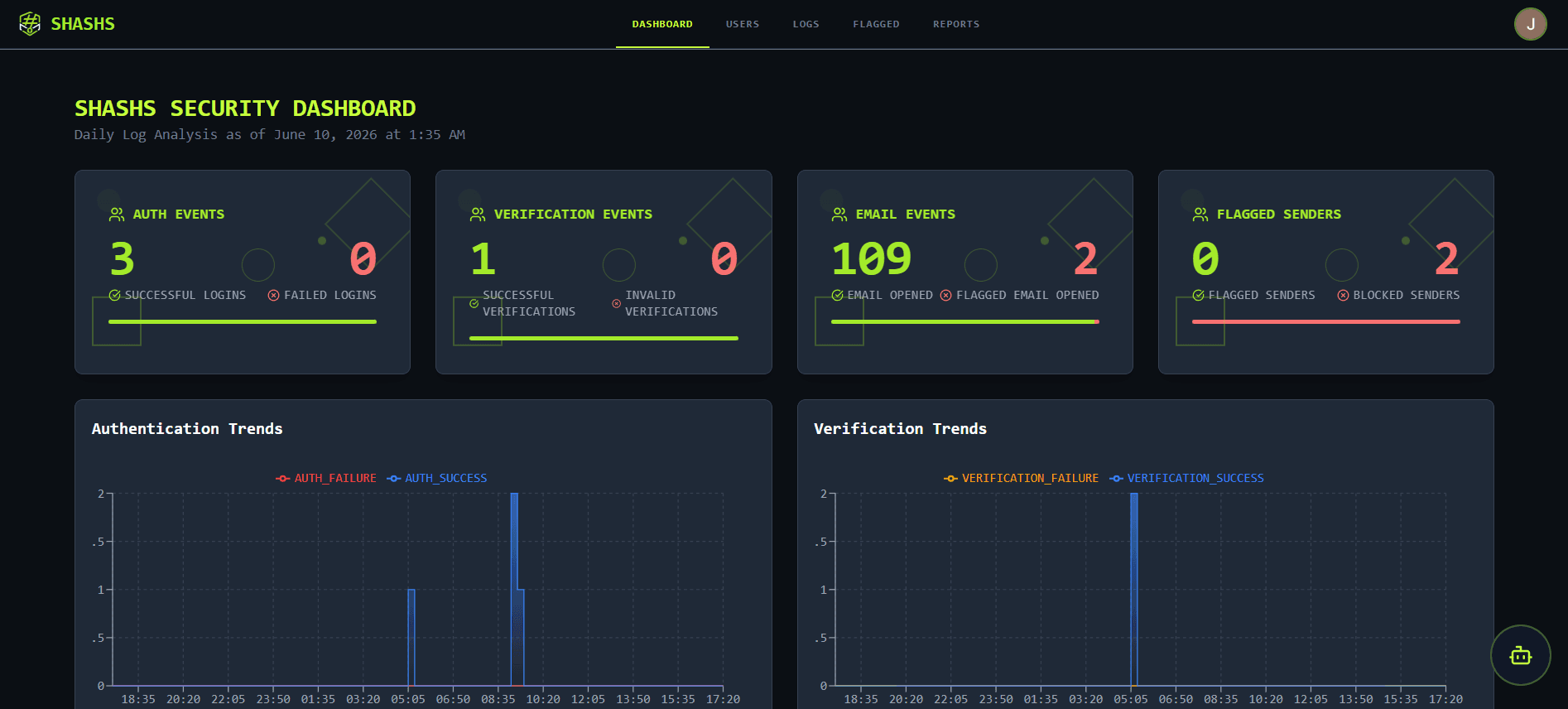Screen dimensions: 1568x709
Task: Click the Flagged Senders users icon
Action: click(x=1200, y=215)
